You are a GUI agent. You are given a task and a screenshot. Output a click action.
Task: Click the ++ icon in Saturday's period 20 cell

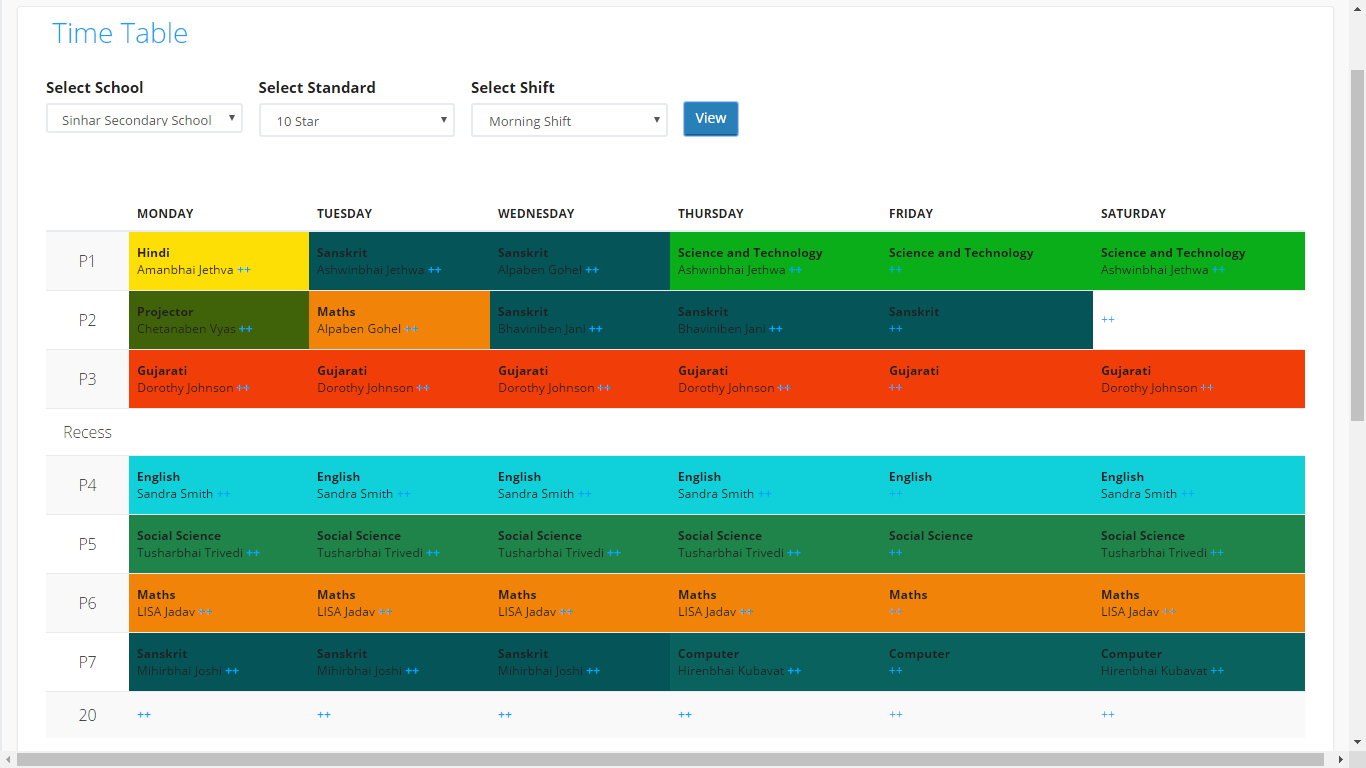pos(1108,714)
